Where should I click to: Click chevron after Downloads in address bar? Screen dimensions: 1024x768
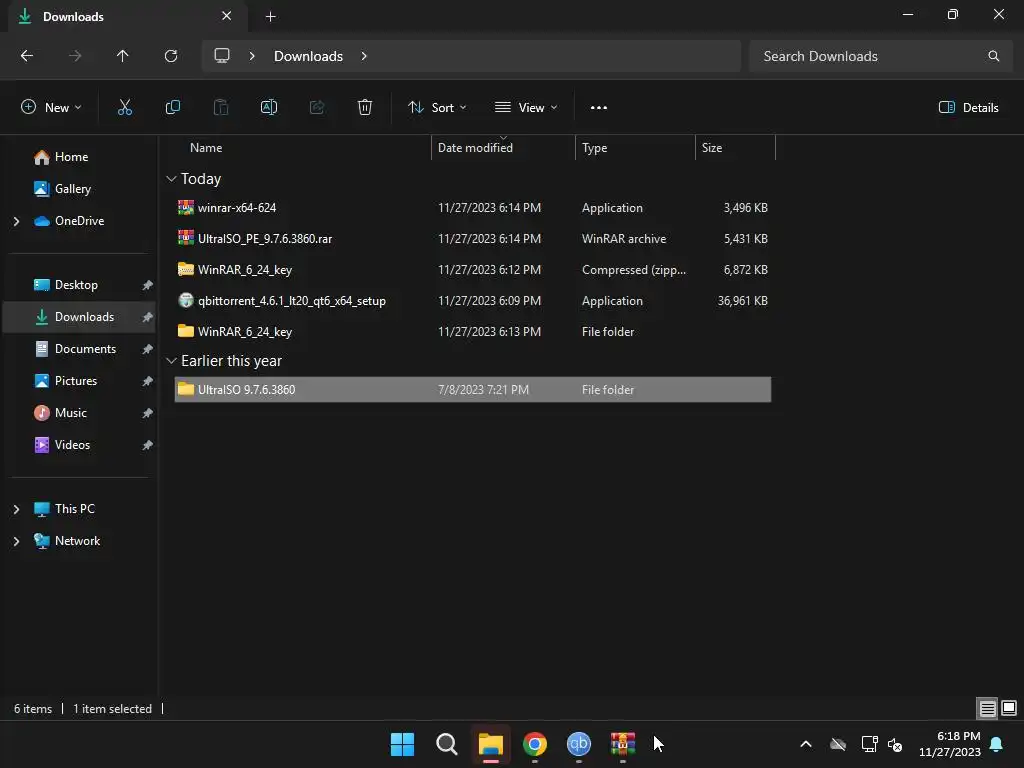pyautogui.click(x=364, y=56)
